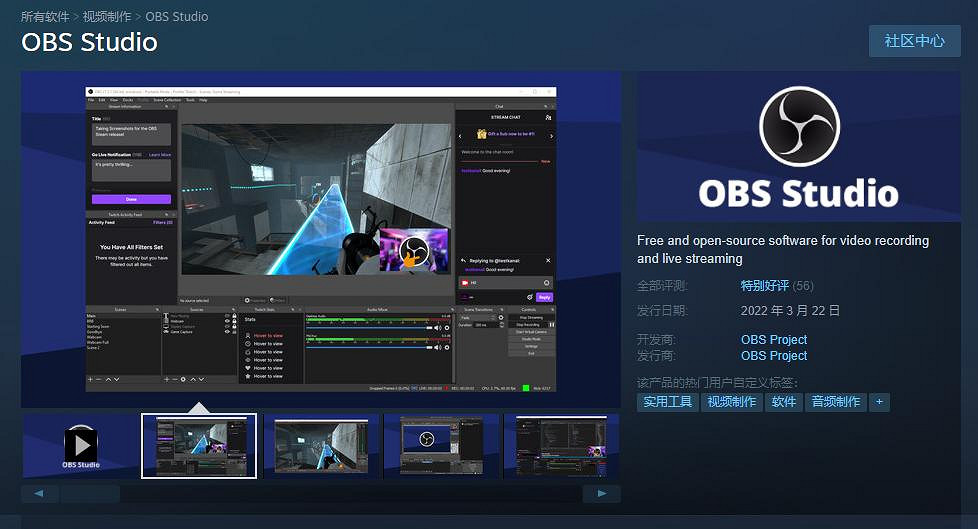Select the 软件 tag
Viewport: 978px width, 529px height.
click(784, 402)
